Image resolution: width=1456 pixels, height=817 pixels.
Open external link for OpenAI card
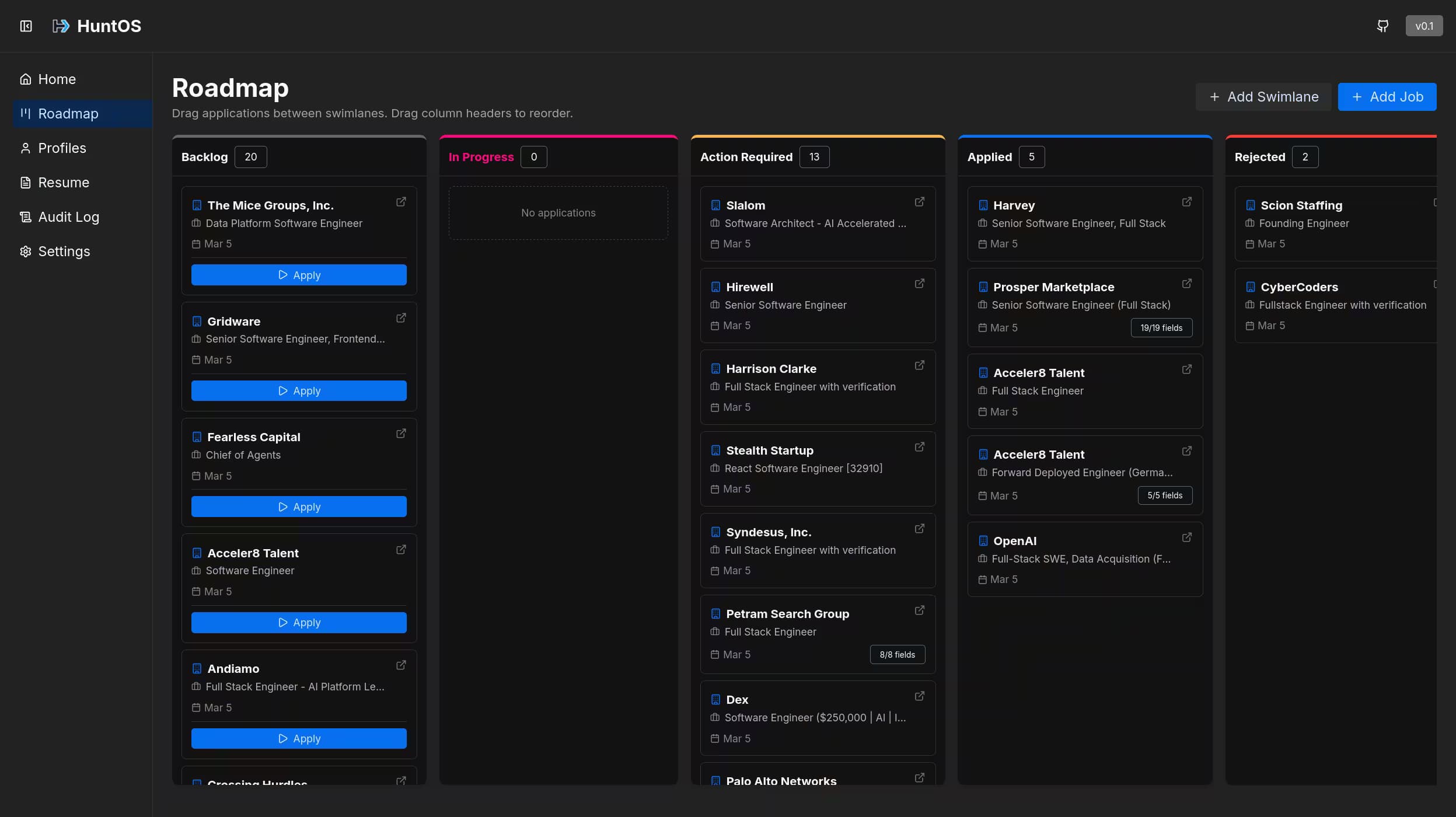pos(1186,537)
